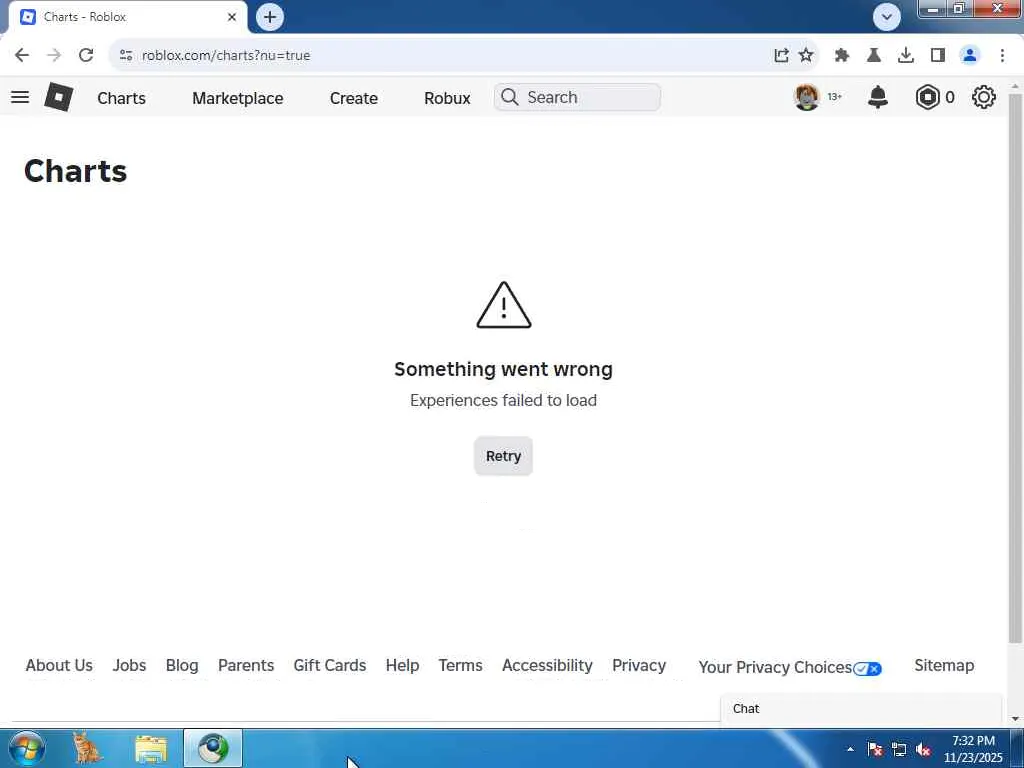Open the cat application on taskbar
Screen dimensions: 1024x768
pos(87,748)
